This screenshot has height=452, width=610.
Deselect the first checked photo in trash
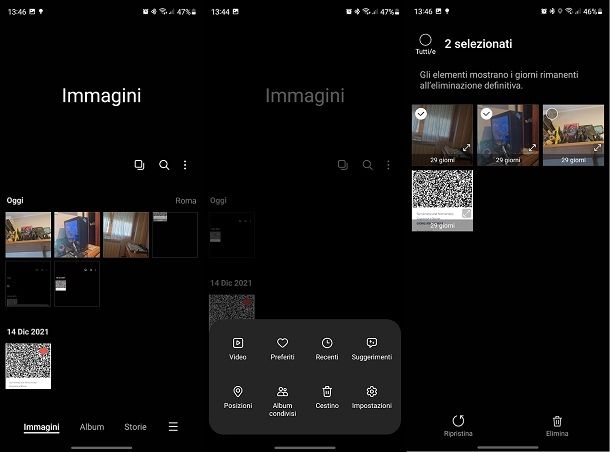(x=422, y=114)
